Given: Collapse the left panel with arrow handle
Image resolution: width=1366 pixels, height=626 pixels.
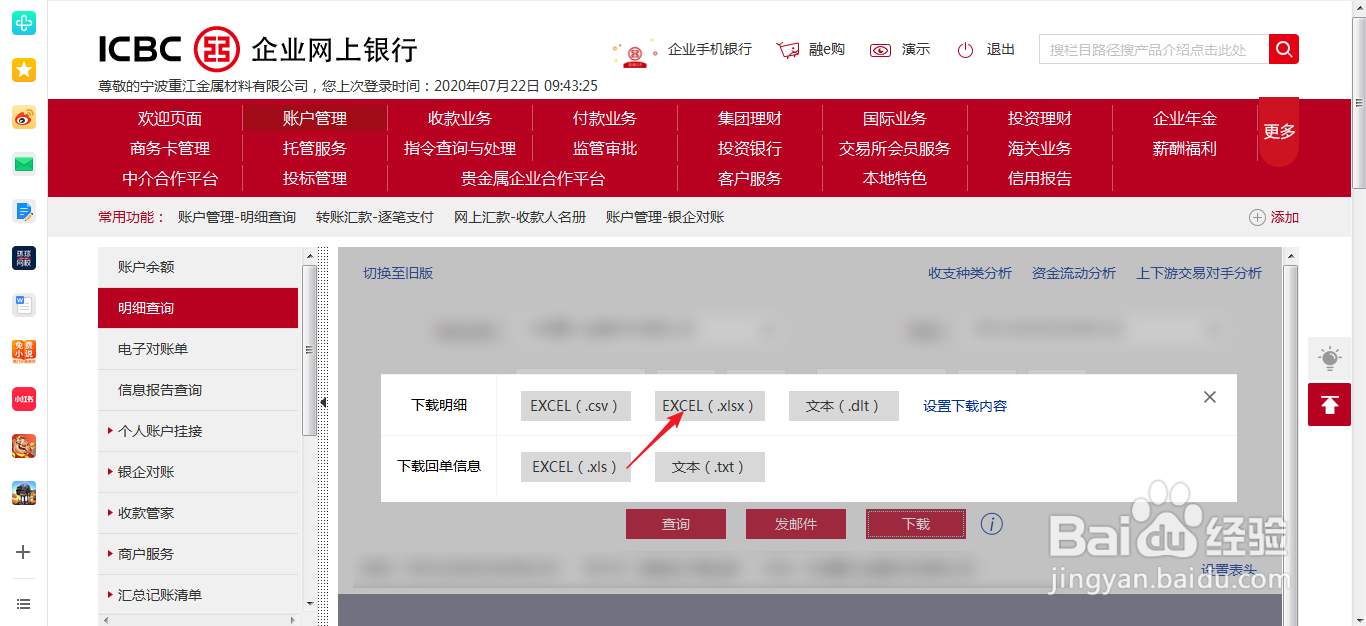Looking at the screenshot, I should (x=323, y=402).
